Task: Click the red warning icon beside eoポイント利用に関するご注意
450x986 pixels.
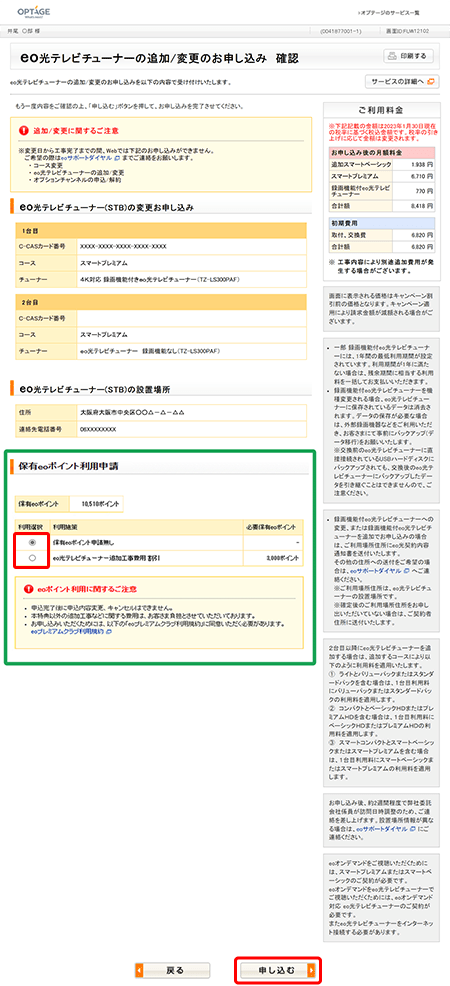Action: click(x=28, y=589)
